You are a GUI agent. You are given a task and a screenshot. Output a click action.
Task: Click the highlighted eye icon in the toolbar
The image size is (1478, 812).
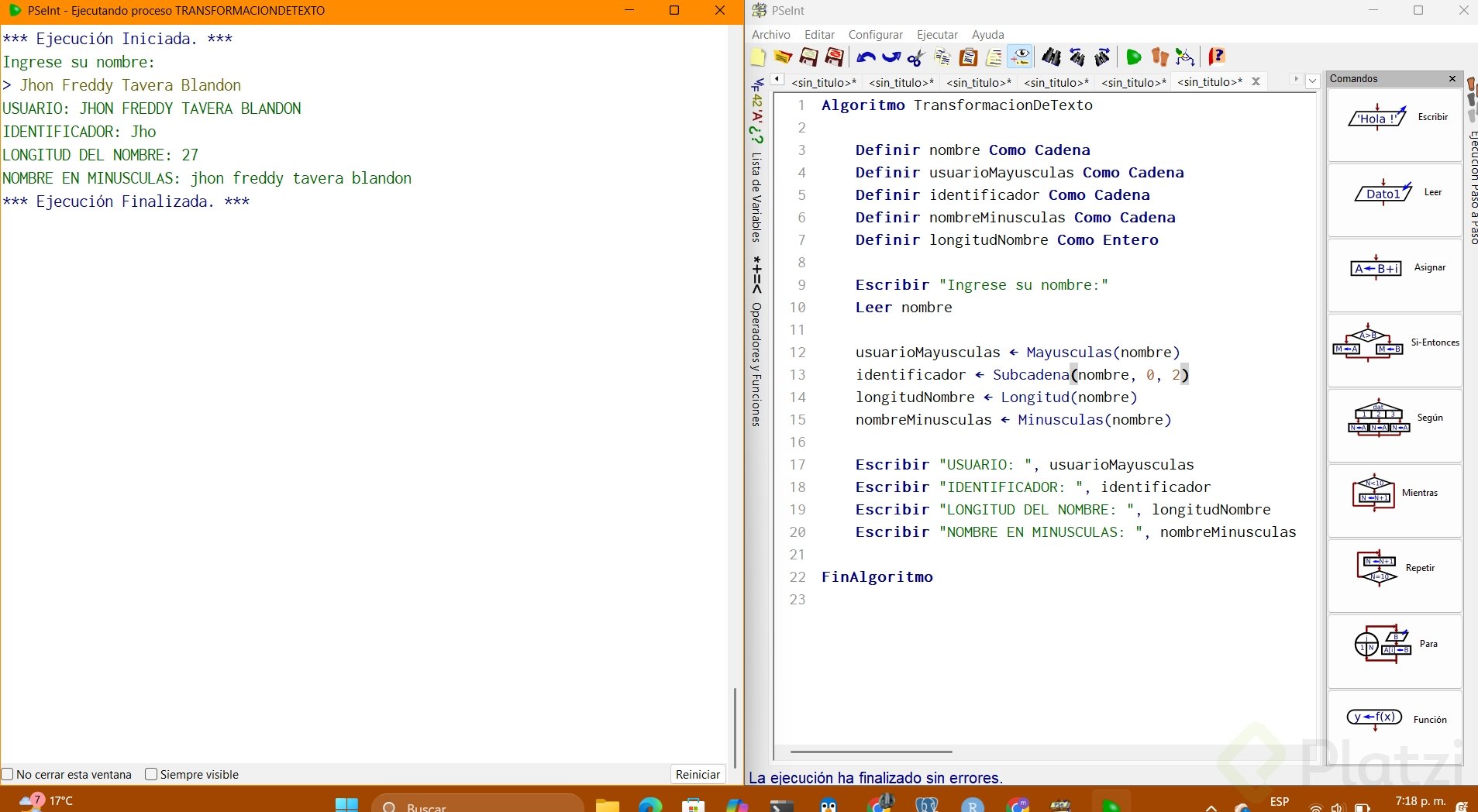[1020, 57]
